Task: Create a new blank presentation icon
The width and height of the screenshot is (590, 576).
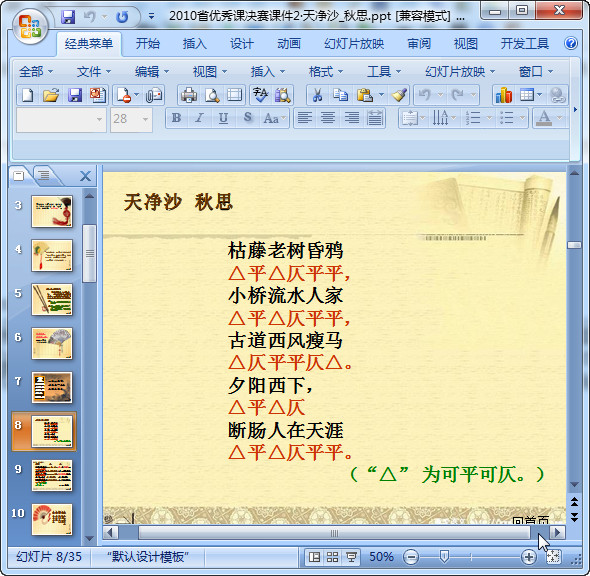Action: coord(27,95)
